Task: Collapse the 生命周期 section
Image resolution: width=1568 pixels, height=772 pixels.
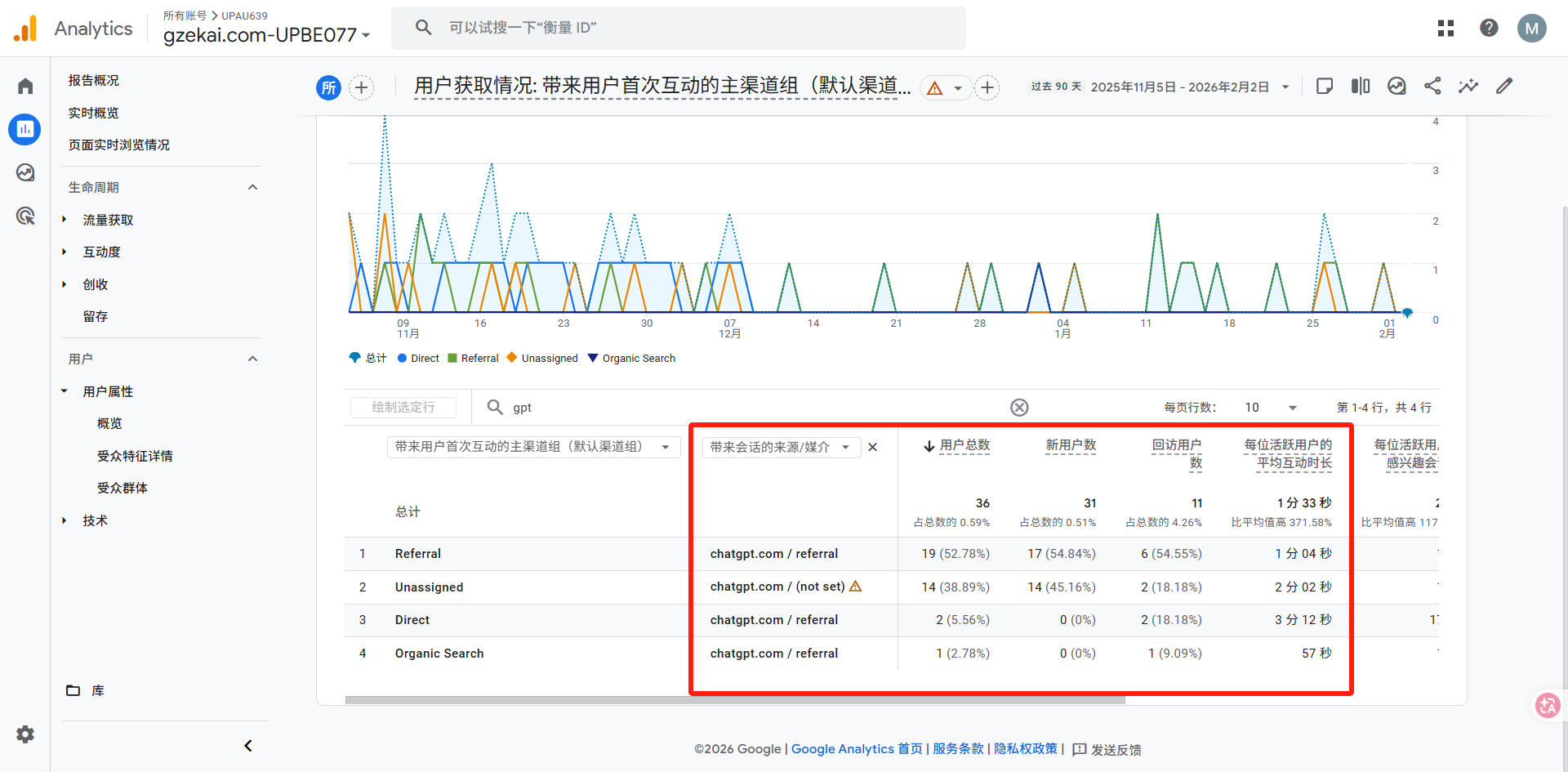Action: [x=252, y=188]
